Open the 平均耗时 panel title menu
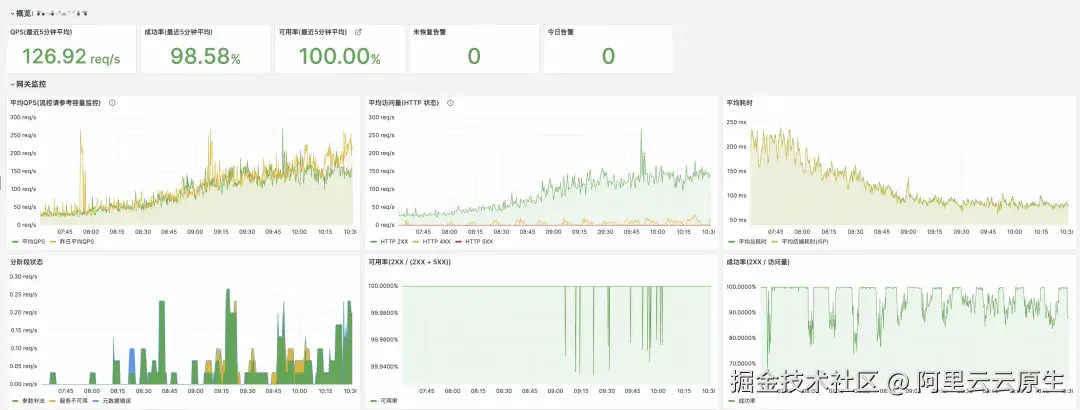Screen dimensions: 1080x410 click(x=739, y=103)
